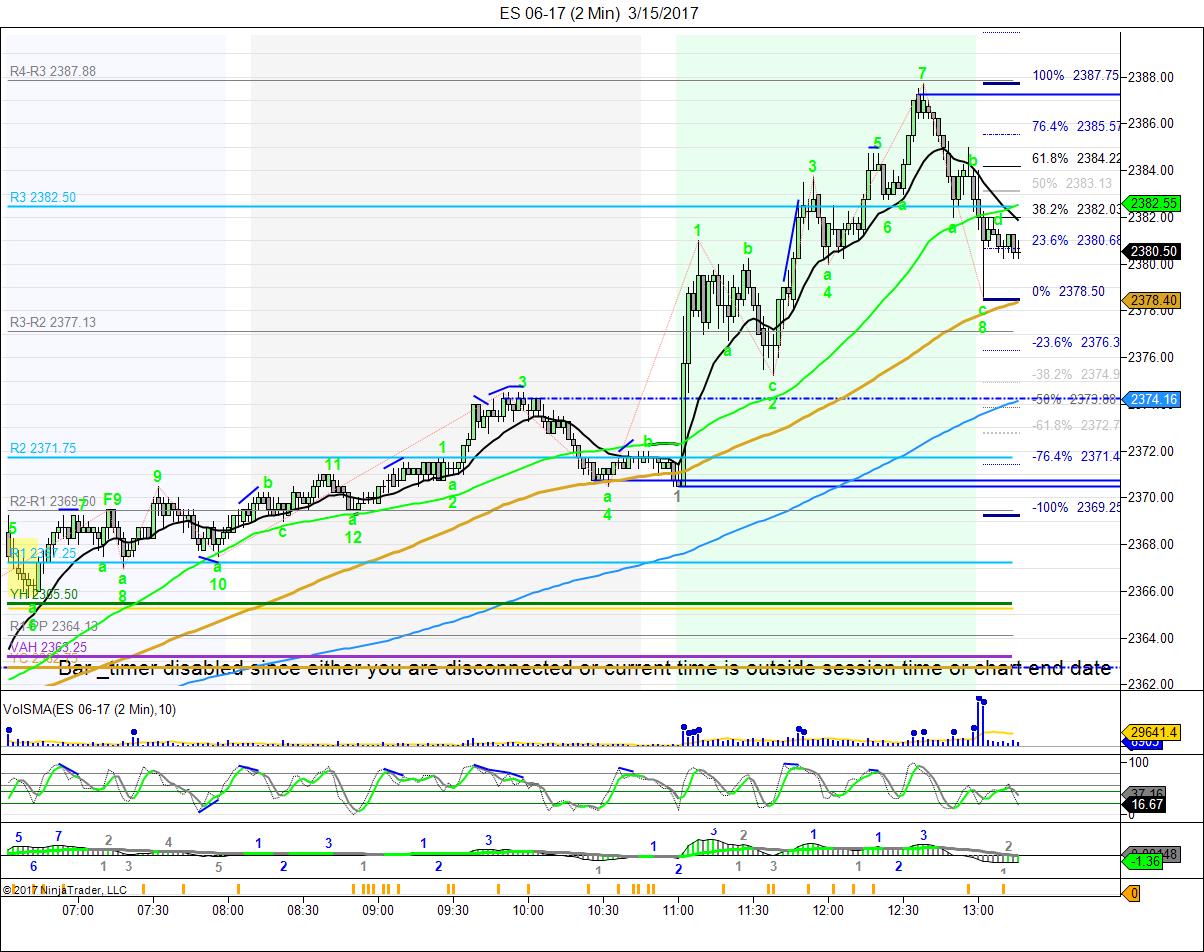Click the 07:00 time axis label
The width and height of the screenshot is (1204, 952).
pyautogui.click(x=78, y=910)
